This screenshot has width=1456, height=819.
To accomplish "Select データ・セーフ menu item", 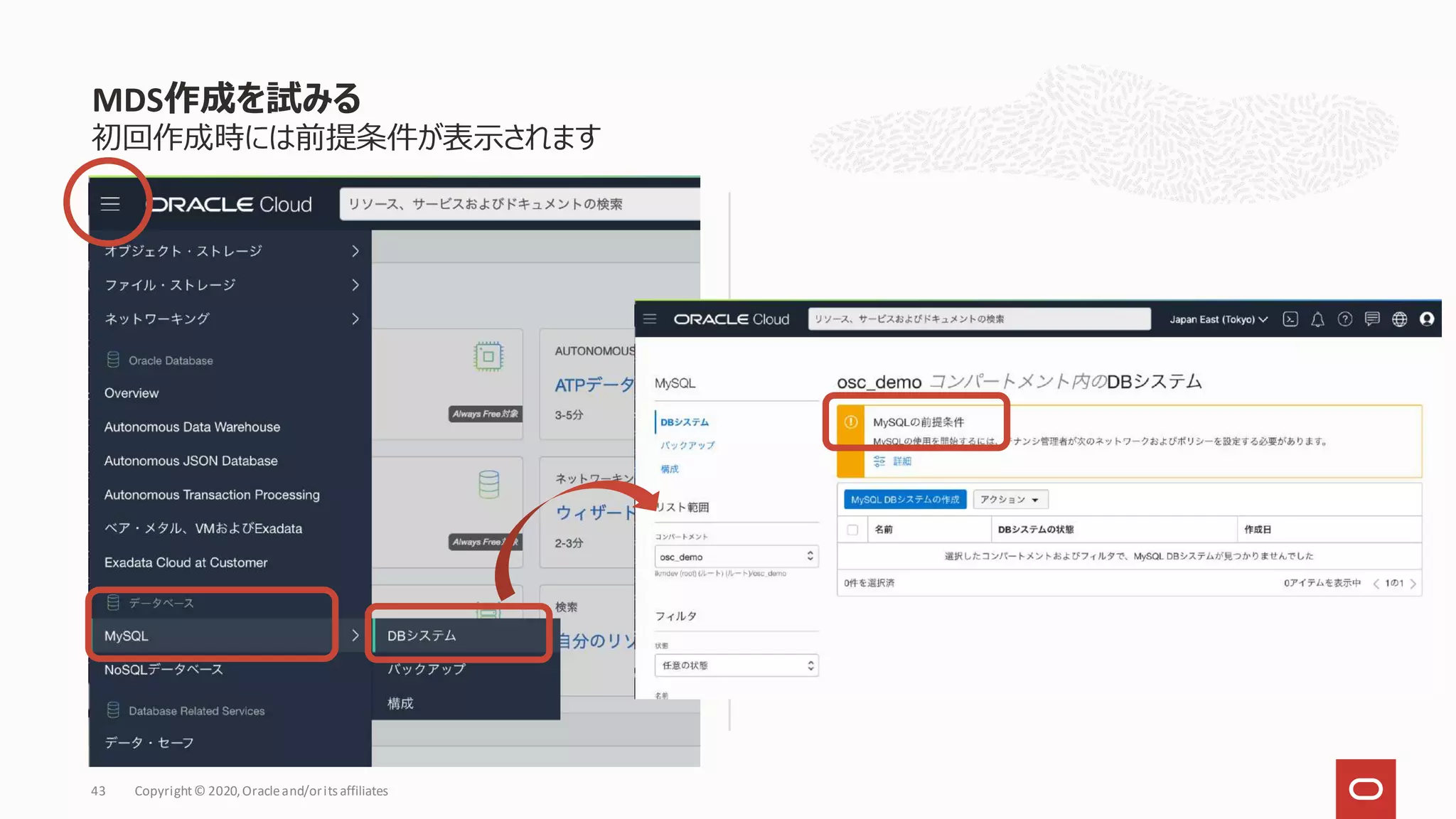I will pyautogui.click(x=149, y=743).
